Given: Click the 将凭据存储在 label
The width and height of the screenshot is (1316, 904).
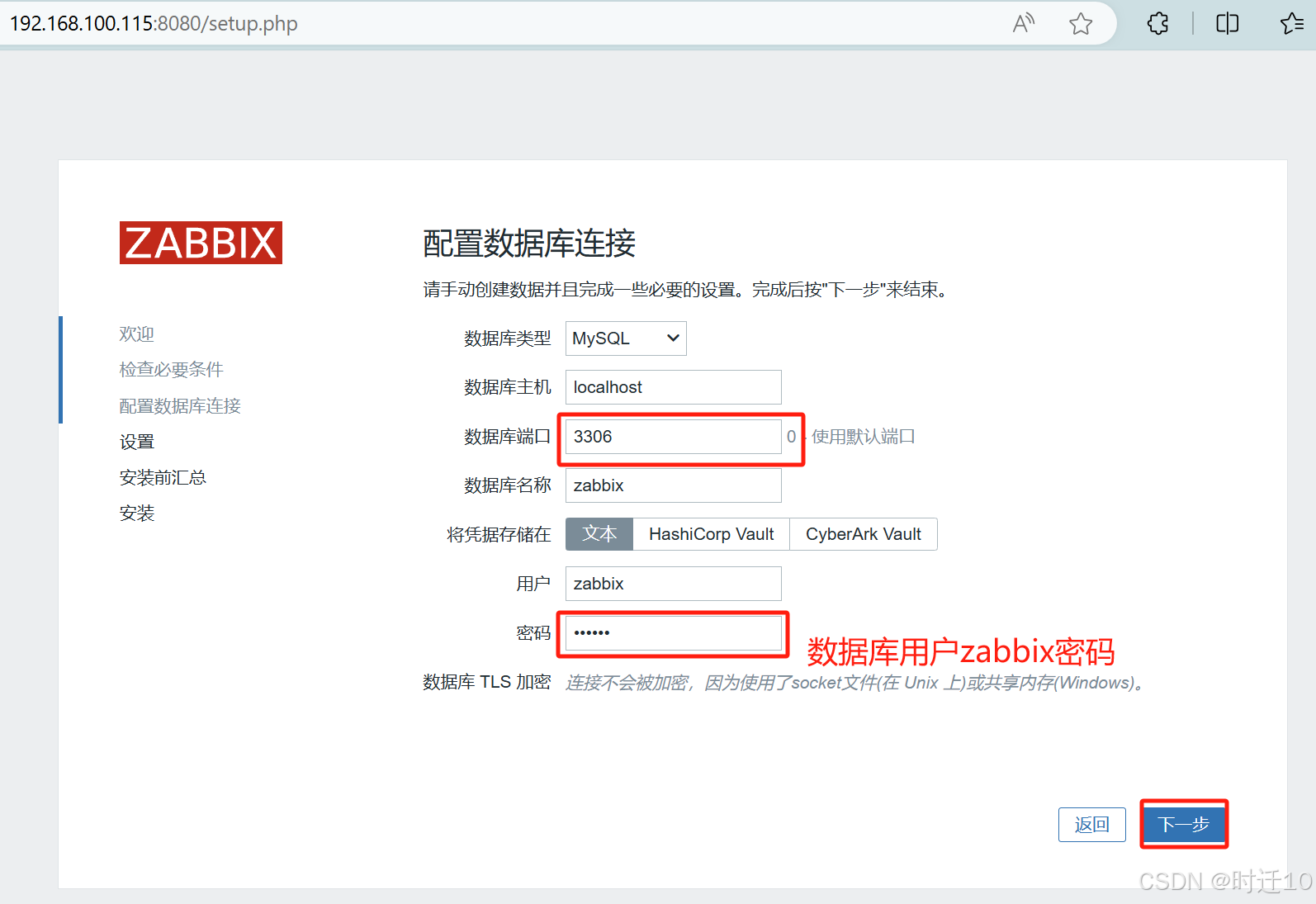Looking at the screenshot, I should (499, 535).
